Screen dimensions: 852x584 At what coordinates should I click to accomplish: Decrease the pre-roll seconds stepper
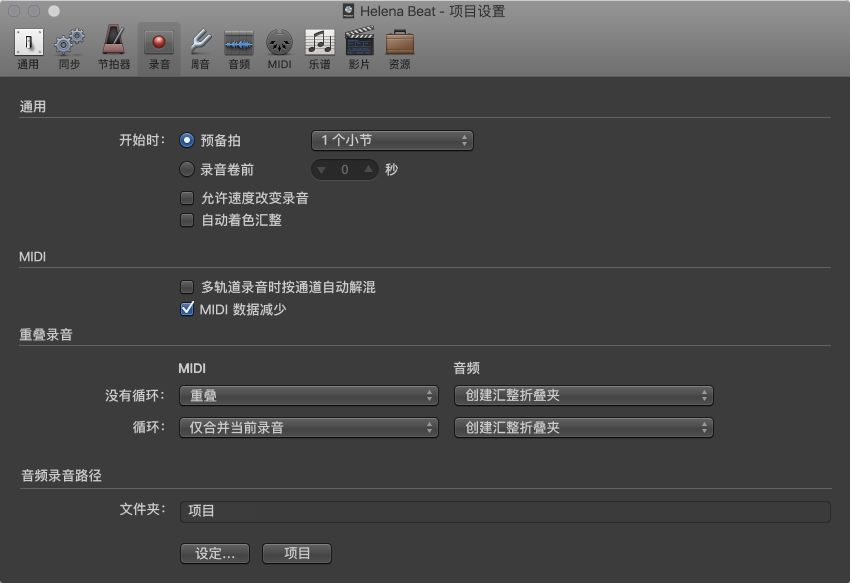click(x=322, y=170)
